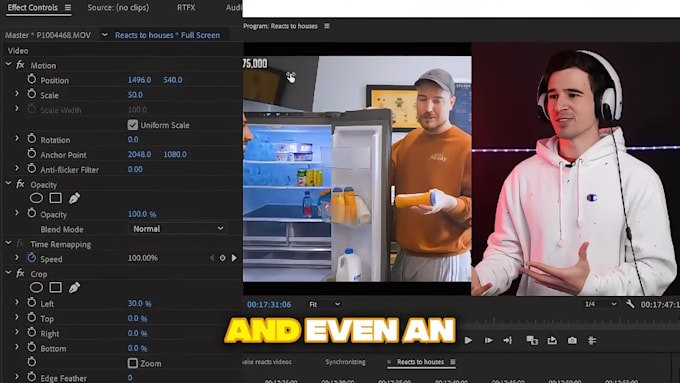Viewport: 680px width, 383px height.
Task: Expand the crop Right property
Action: pyautogui.click(x=17, y=332)
